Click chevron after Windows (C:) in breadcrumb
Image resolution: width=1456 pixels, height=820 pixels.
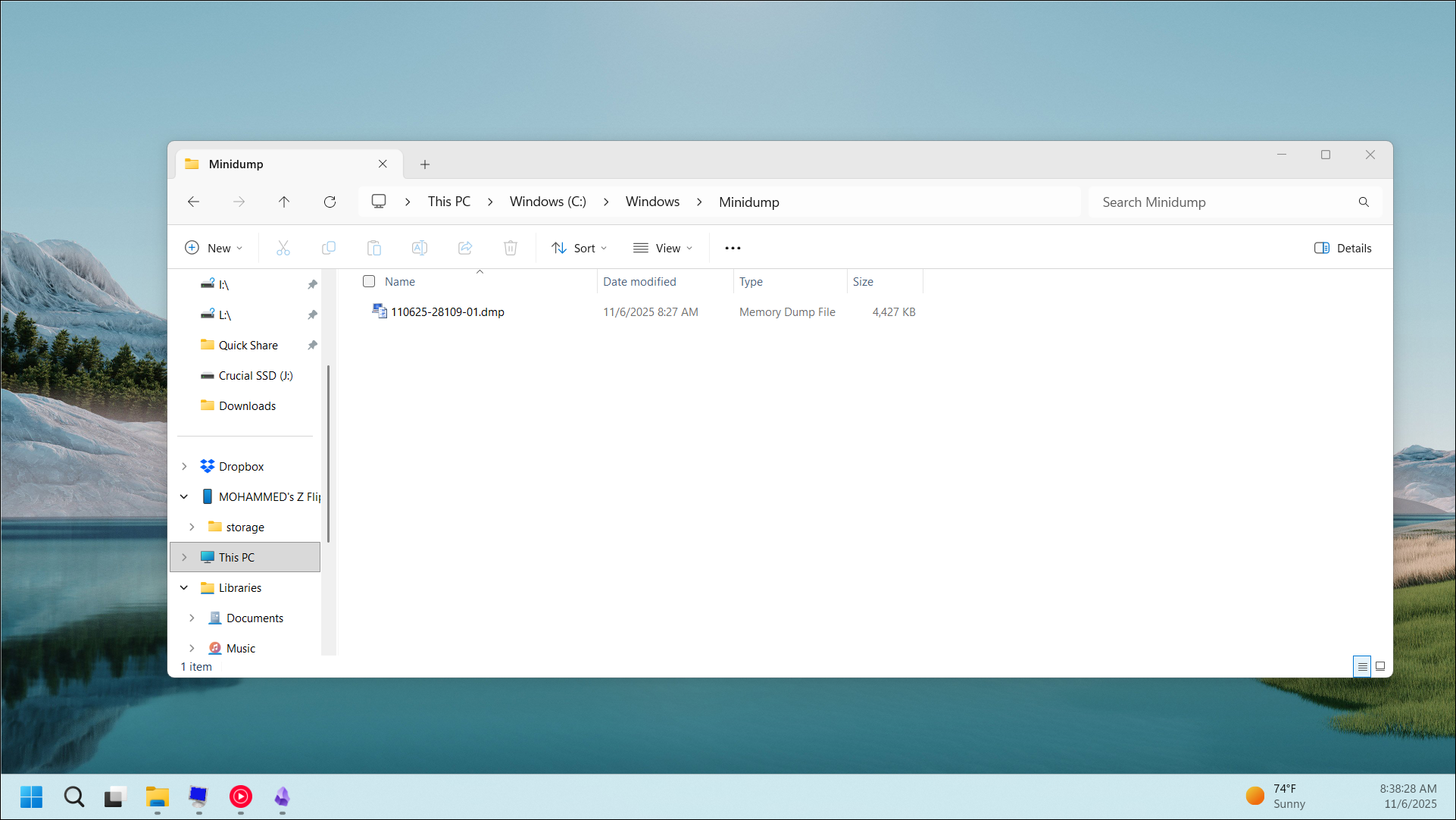point(606,202)
